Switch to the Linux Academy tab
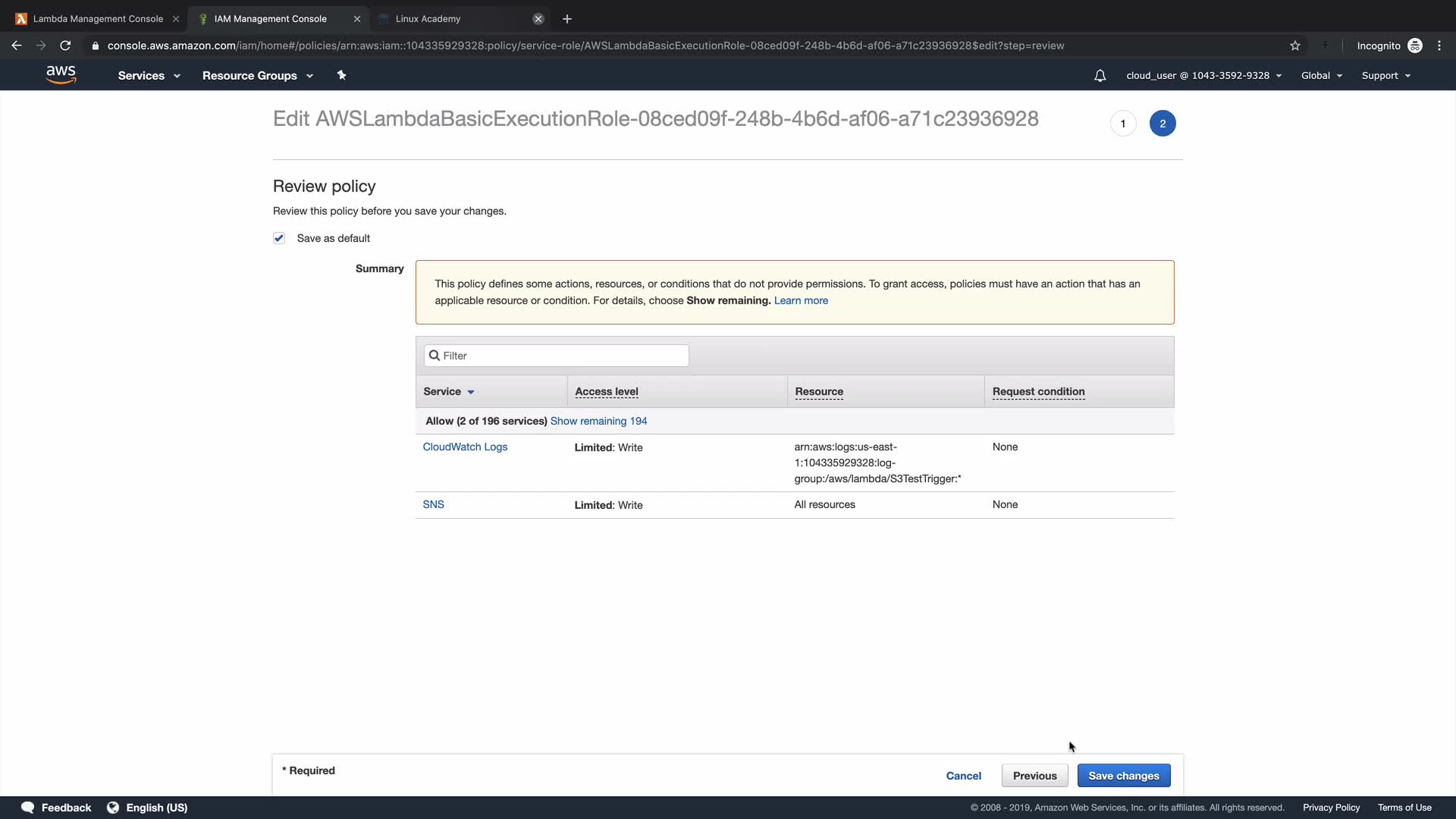The image size is (1456, 819). coord(428,19)
